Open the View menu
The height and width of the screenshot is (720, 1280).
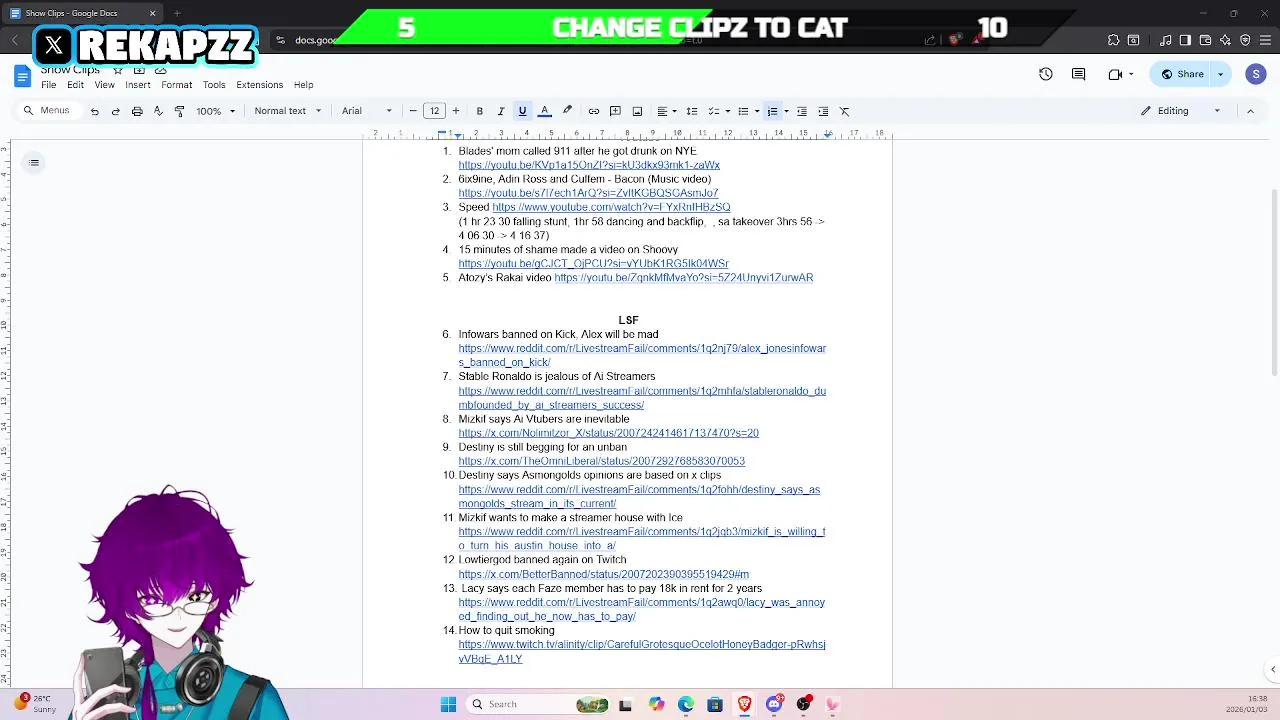tap(104, 85)
